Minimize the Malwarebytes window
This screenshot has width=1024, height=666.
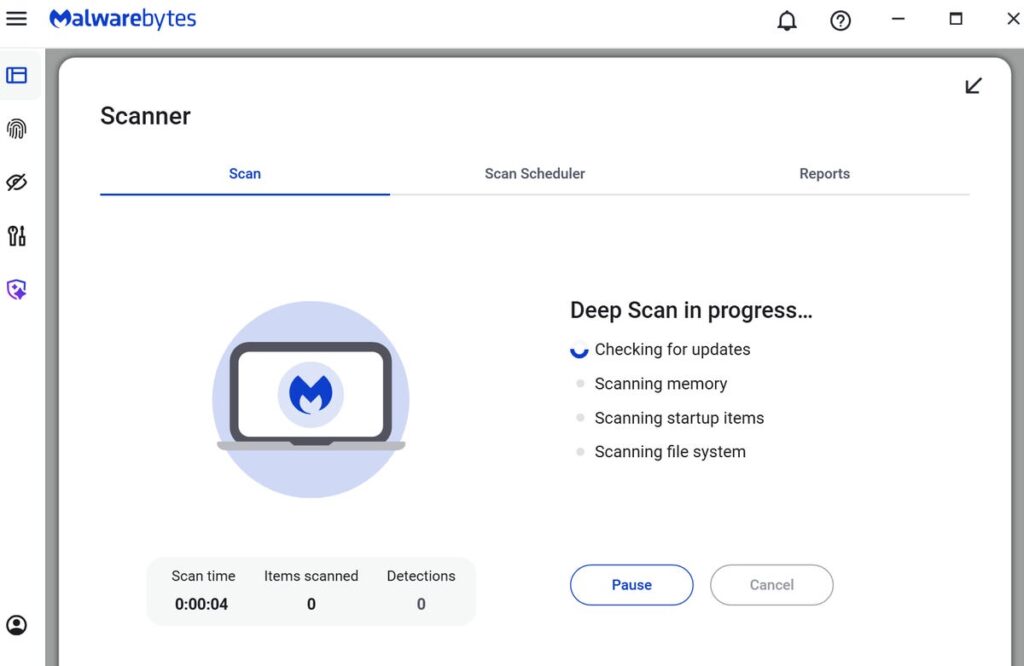[898, 19]
